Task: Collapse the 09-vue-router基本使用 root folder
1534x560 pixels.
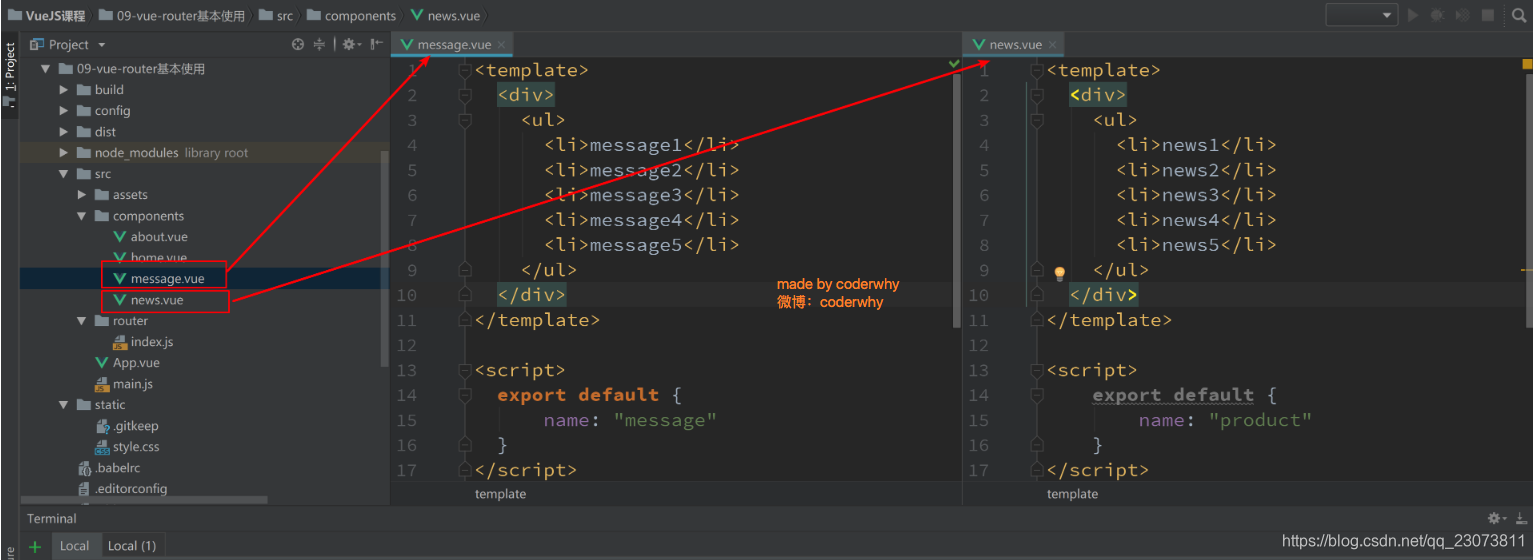Action: (x=45, y=69)
